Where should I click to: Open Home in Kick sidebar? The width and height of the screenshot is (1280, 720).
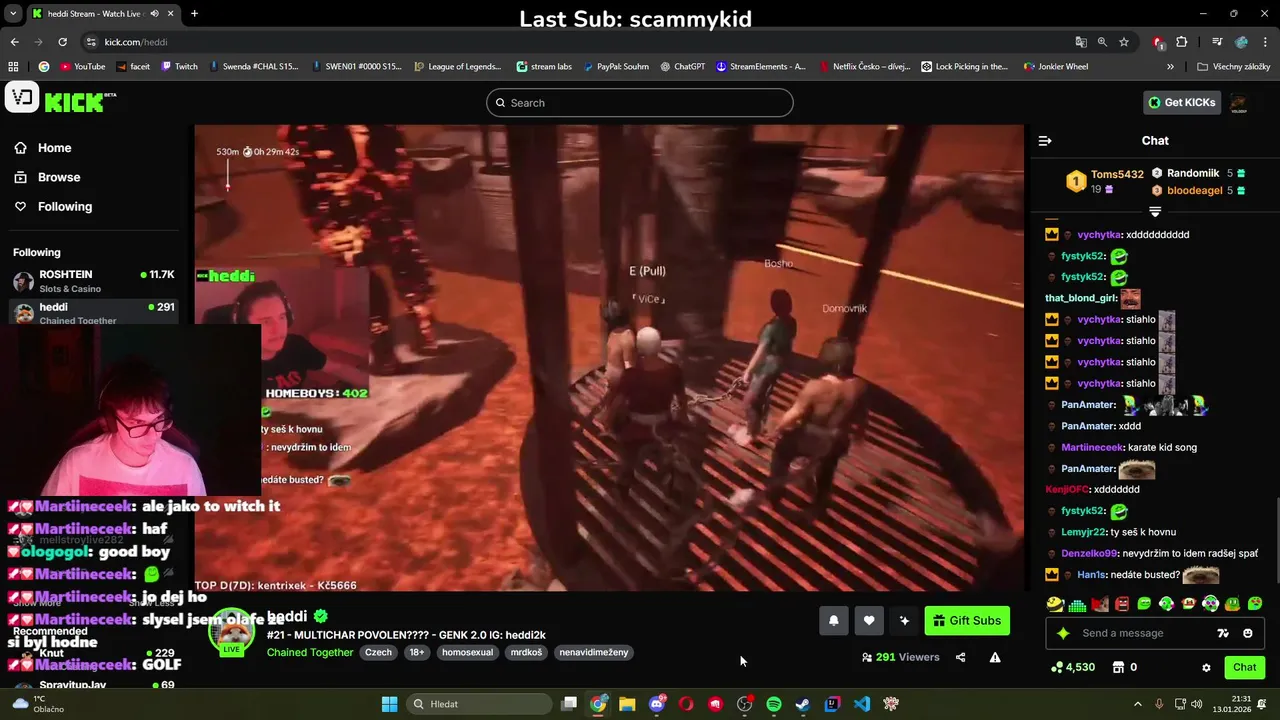click(x=43, y=148)
